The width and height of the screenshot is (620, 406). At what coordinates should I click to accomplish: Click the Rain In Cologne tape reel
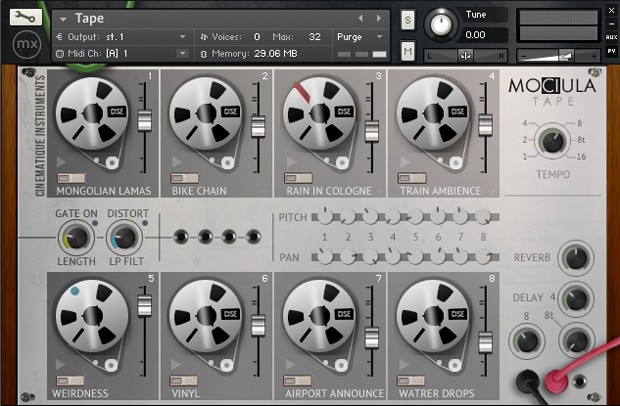pyautogui.click(x=319, y=114)
